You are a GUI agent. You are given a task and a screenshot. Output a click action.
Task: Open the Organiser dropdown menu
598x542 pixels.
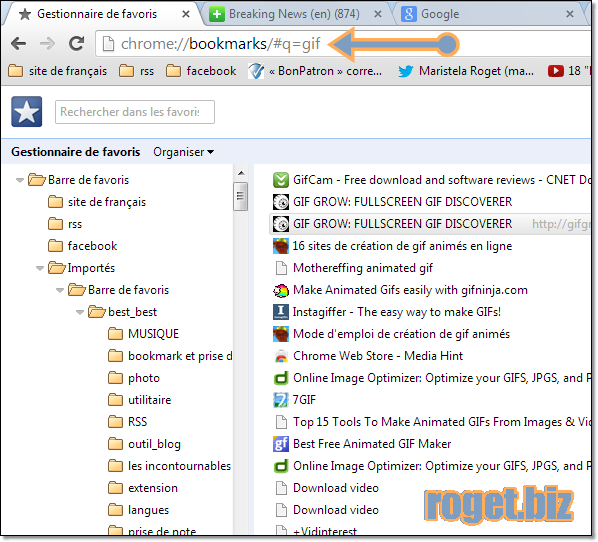pos(183,152)
